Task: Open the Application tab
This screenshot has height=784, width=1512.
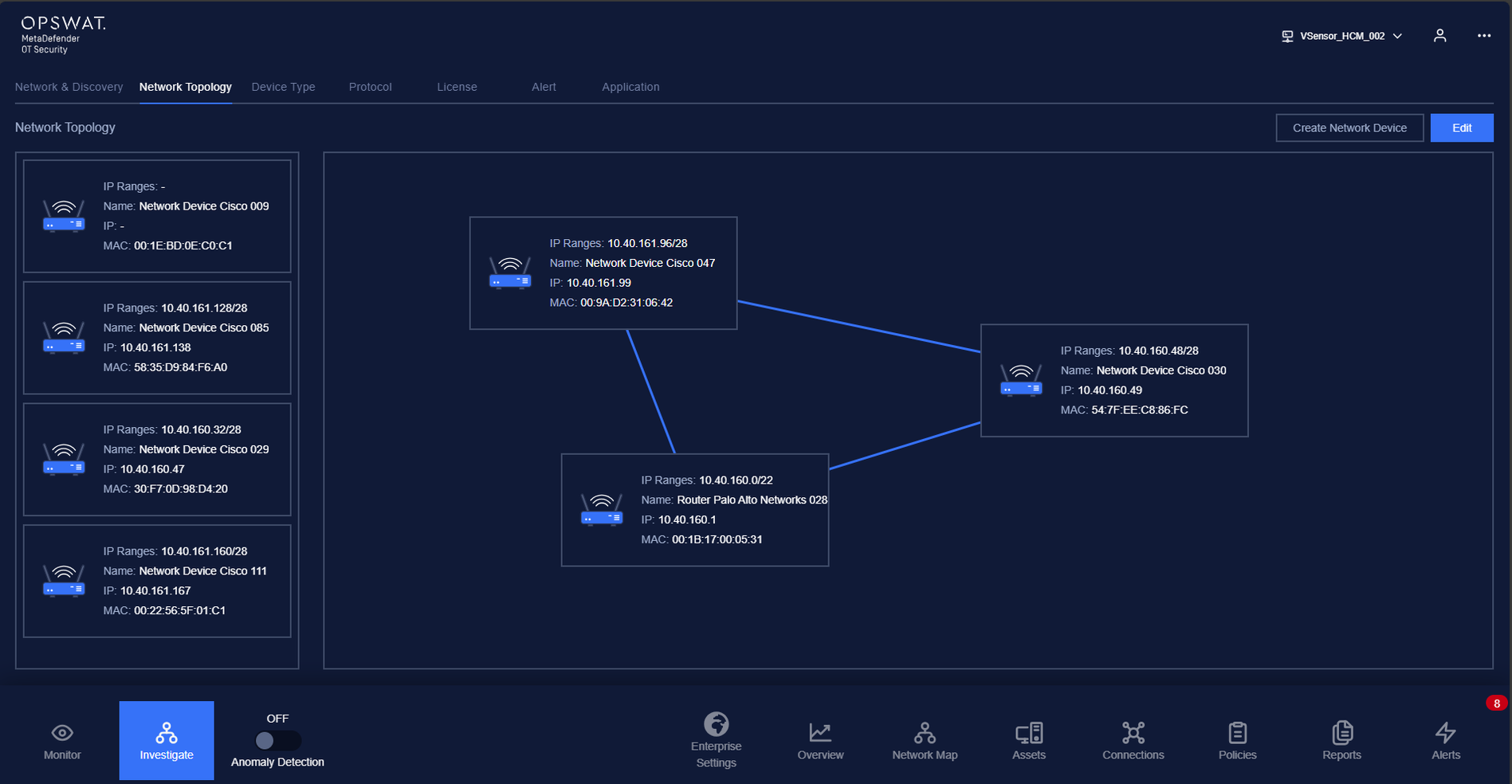Action: click(x=630, y=87)
